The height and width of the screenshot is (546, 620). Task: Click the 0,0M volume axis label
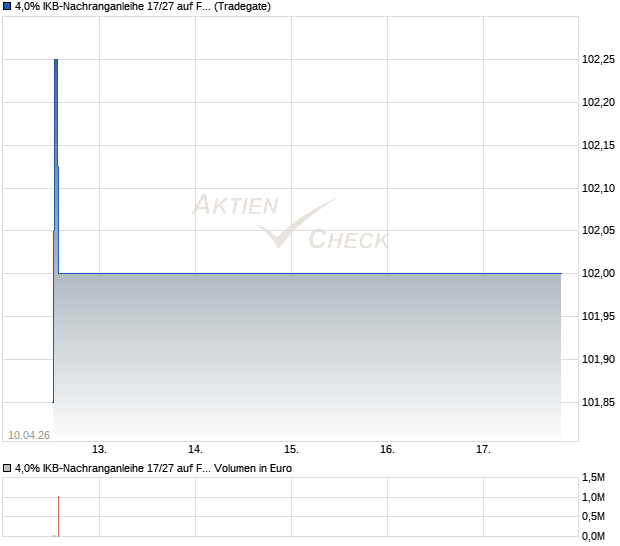(x=593, y=537)
